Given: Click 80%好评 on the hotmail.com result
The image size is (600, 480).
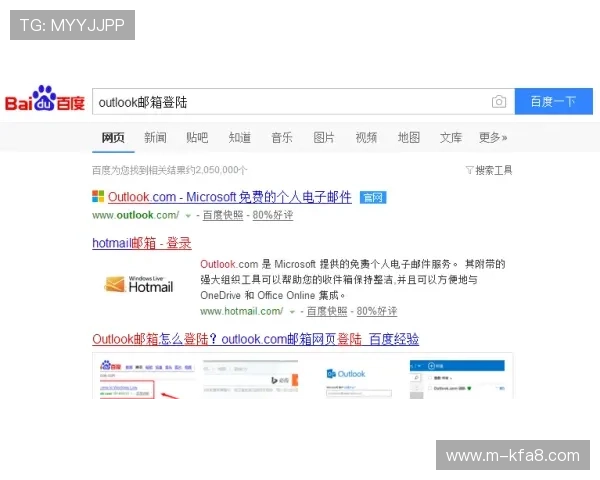Looking at the screenshot, I should click(x=377, y=311).
